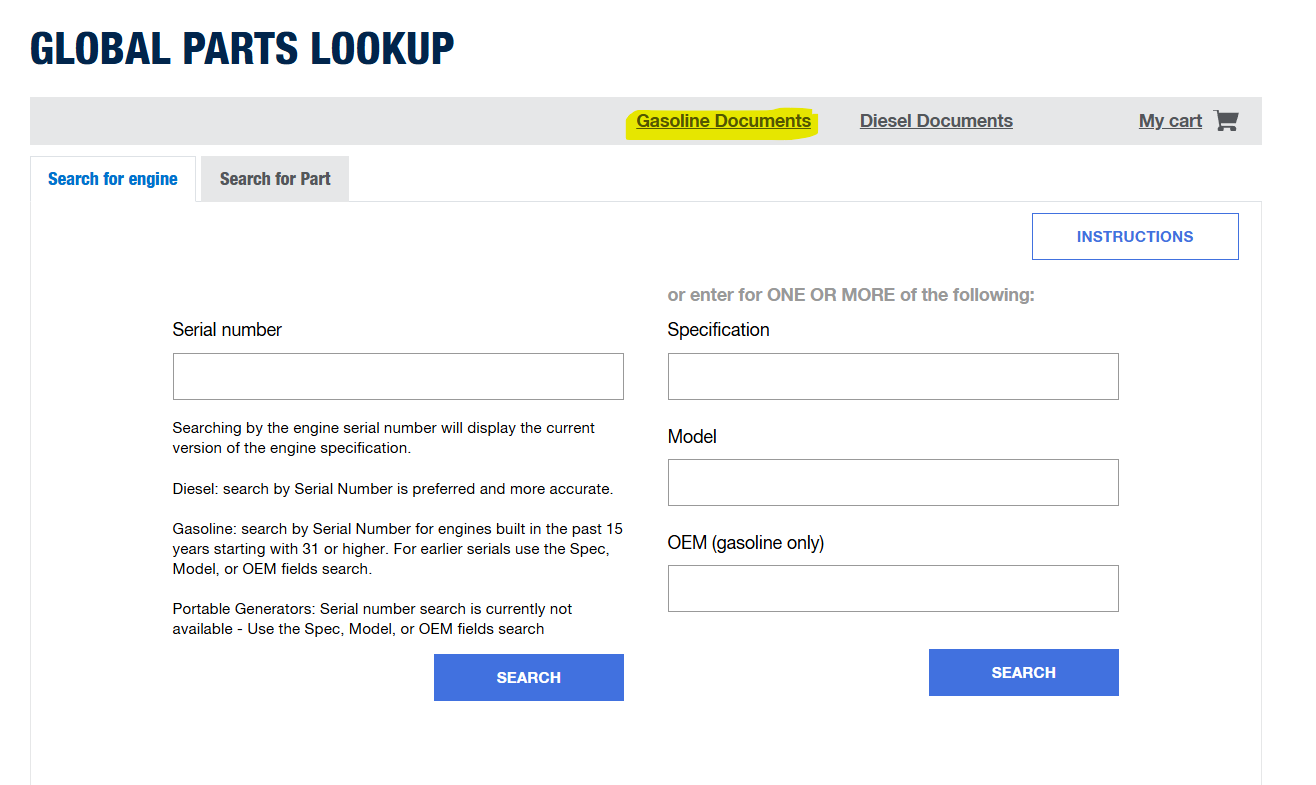Select the Model input field
This screenshot has width=1316, height=785.
tap(893, 482)
